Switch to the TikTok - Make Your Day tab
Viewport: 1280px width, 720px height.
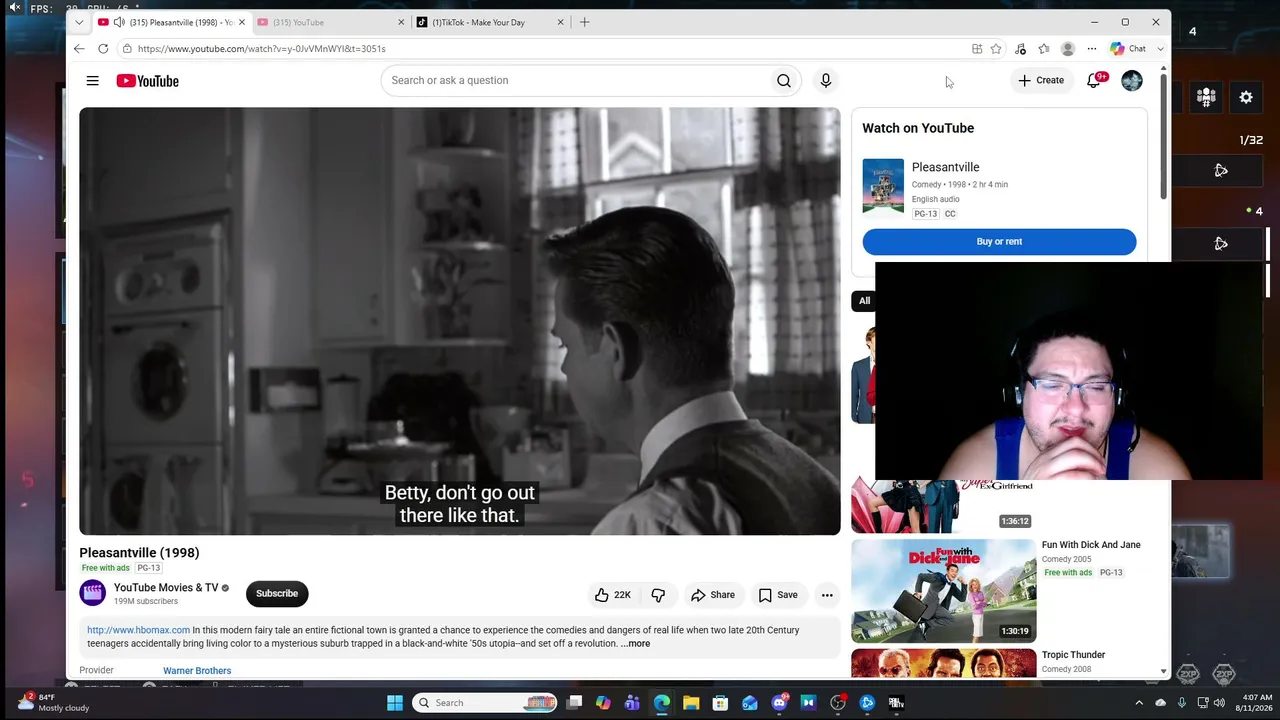click(490, 22)
